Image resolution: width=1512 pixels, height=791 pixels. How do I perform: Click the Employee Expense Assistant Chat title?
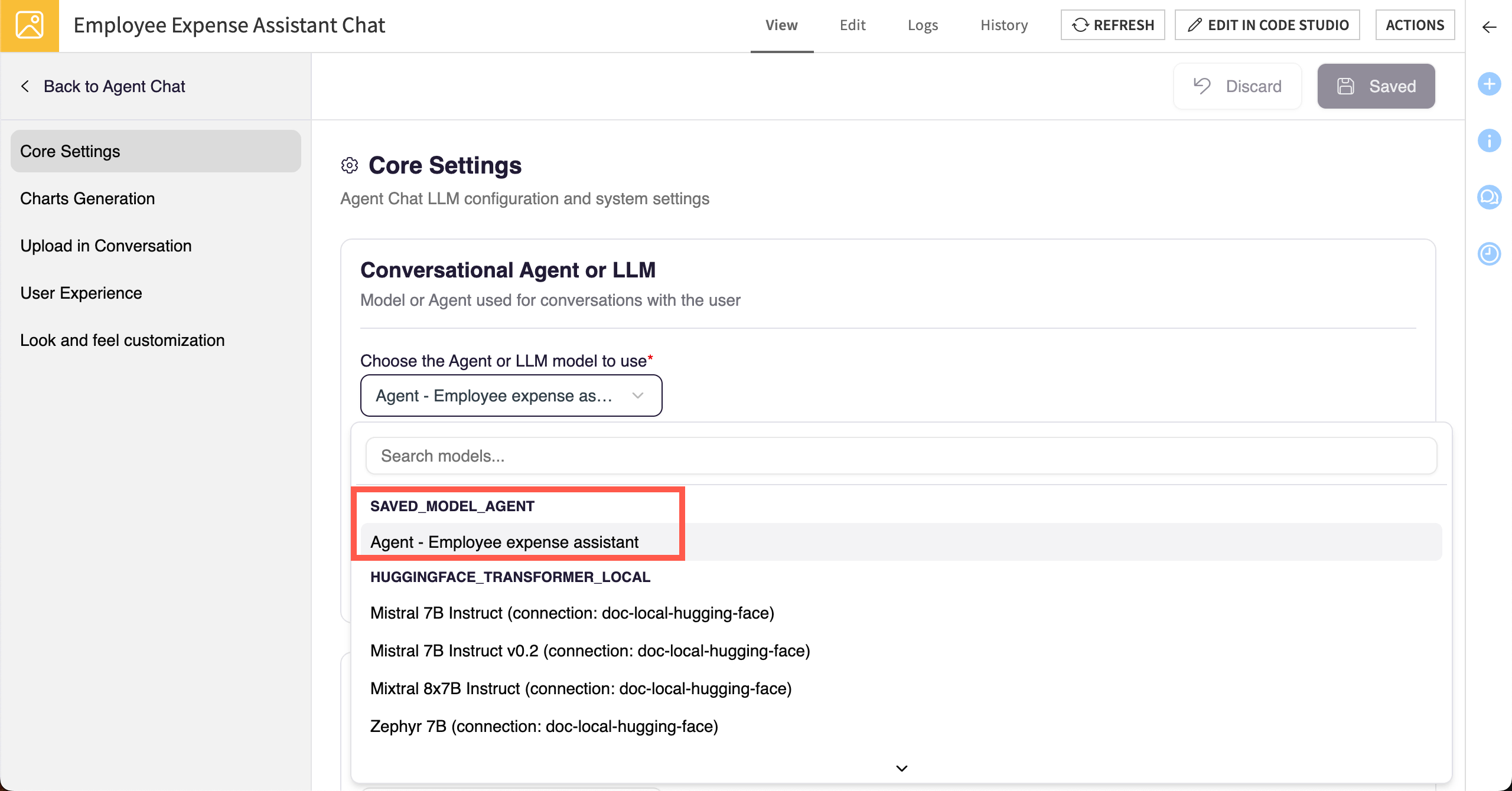(x=229, y=25)
